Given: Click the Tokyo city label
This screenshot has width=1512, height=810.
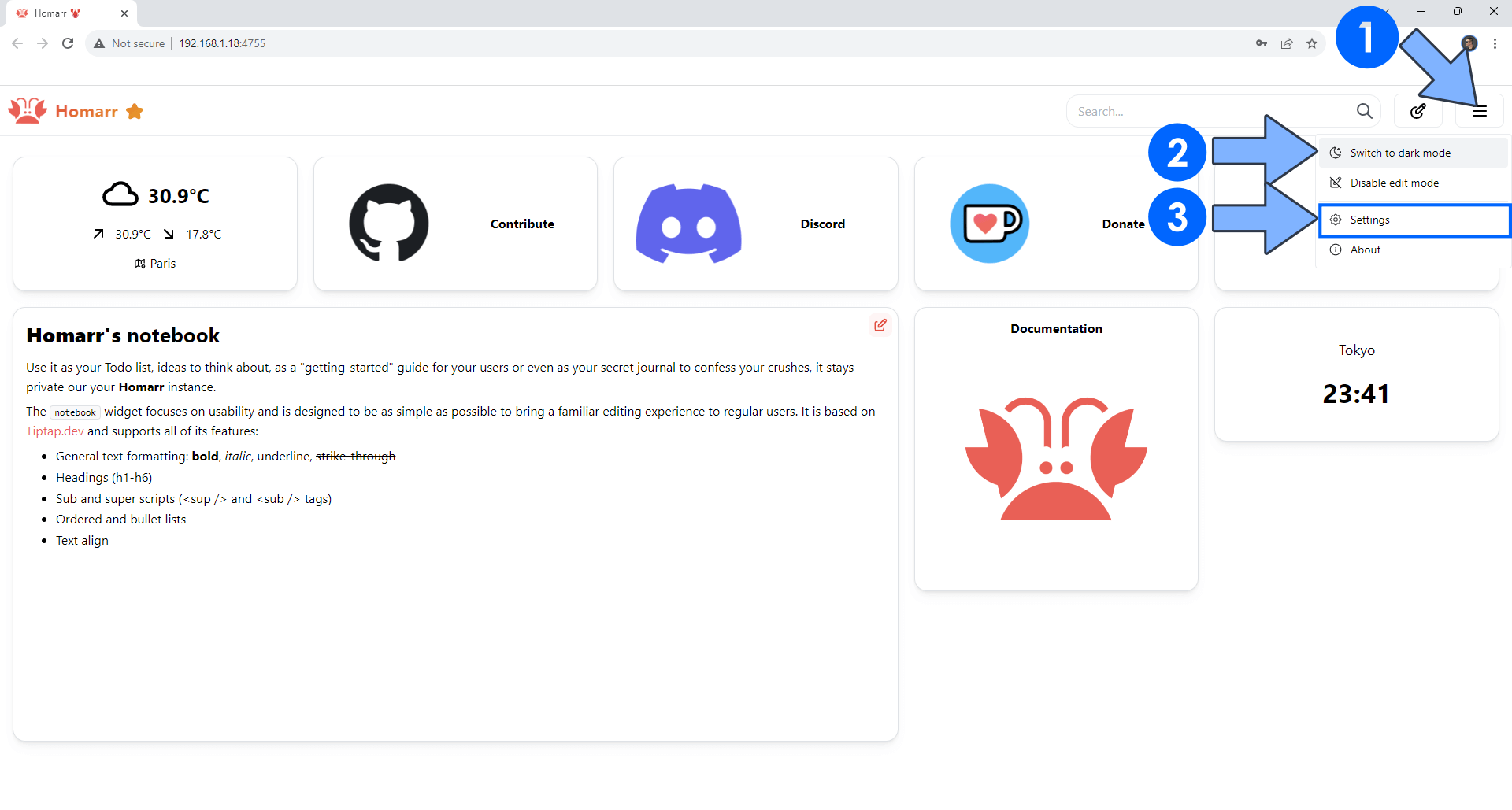Looking at the screenshot, I should click(1356, 350).
